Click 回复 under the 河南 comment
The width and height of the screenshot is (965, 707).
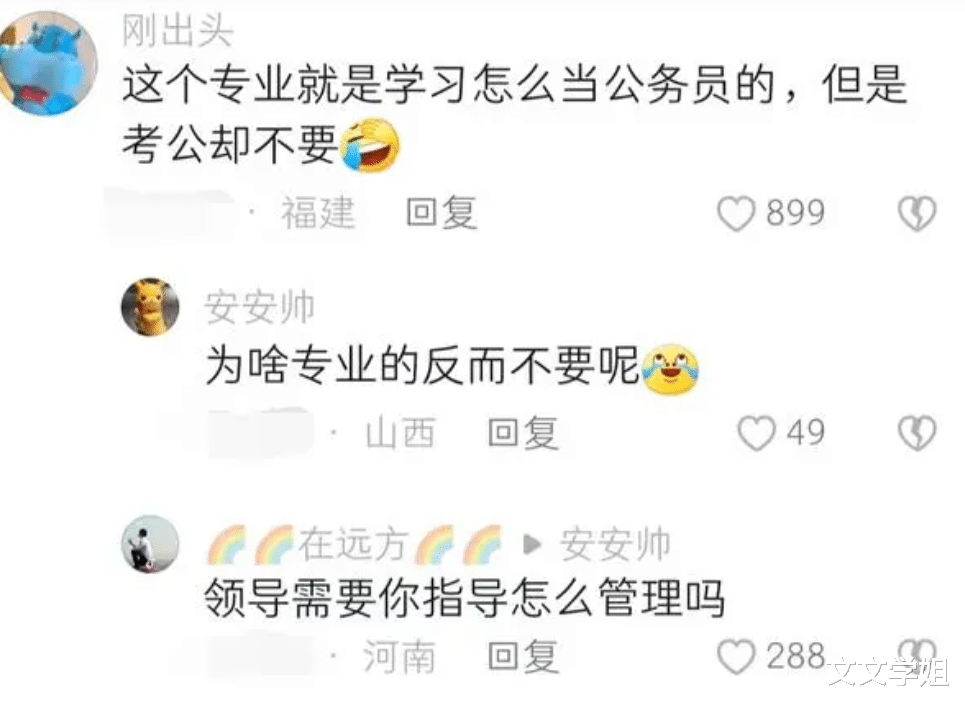pos(523,656)
